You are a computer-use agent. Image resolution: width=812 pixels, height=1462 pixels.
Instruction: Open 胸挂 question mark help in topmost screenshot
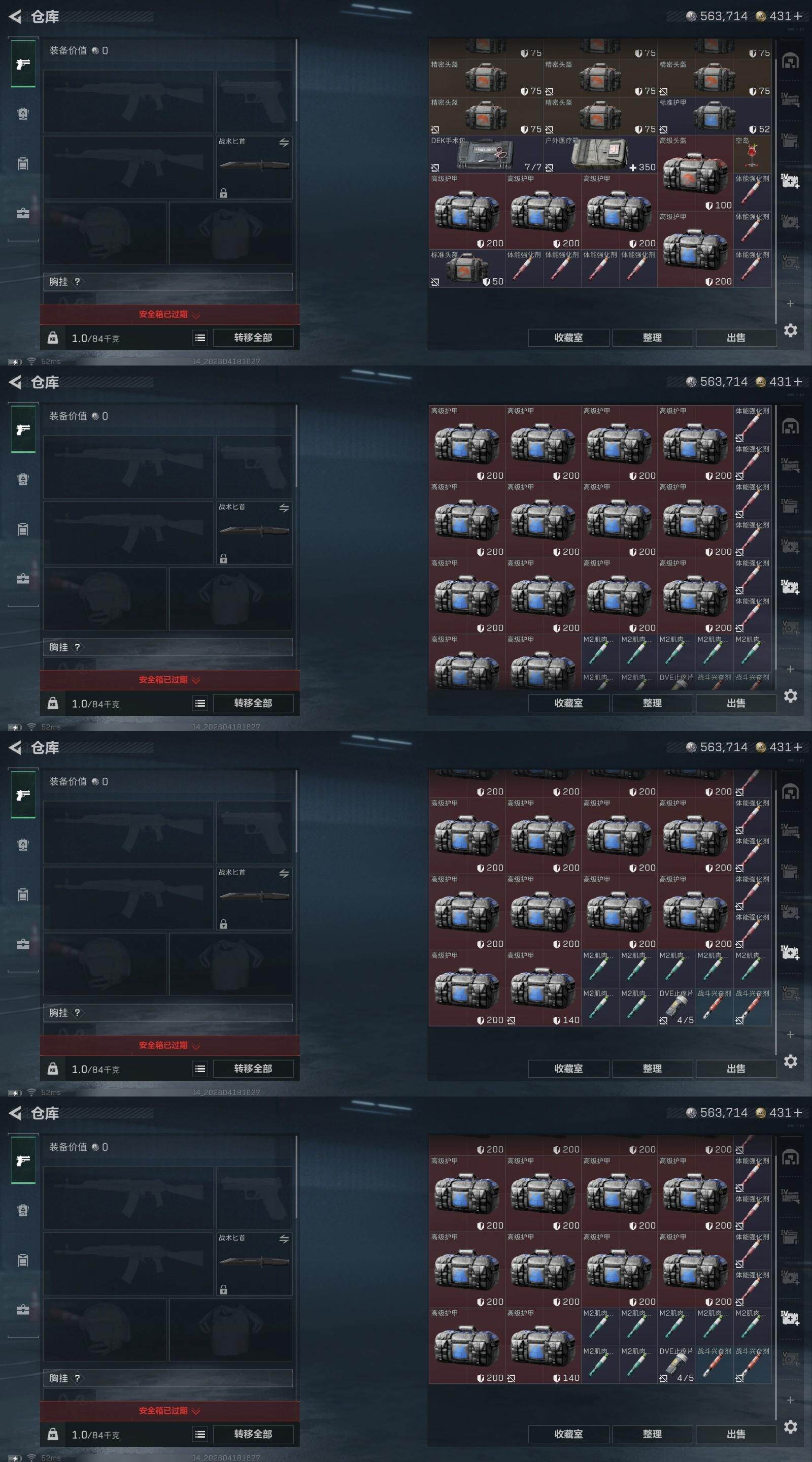coord(78,282)
